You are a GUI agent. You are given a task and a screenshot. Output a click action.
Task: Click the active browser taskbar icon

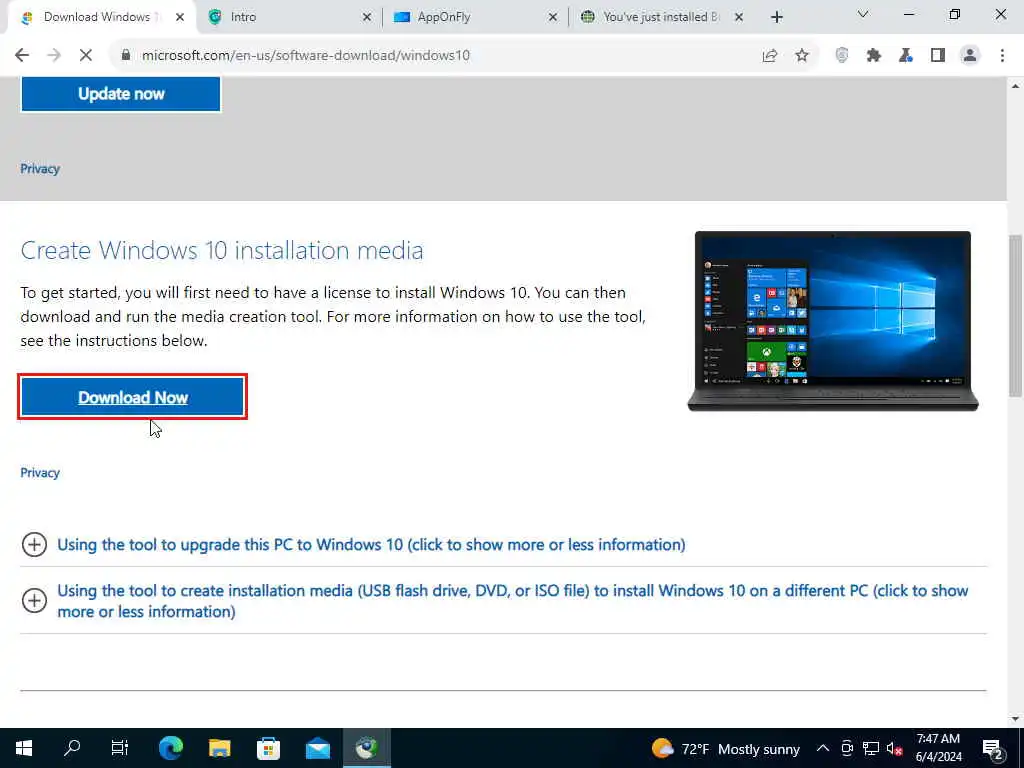(x=366, y=748)
